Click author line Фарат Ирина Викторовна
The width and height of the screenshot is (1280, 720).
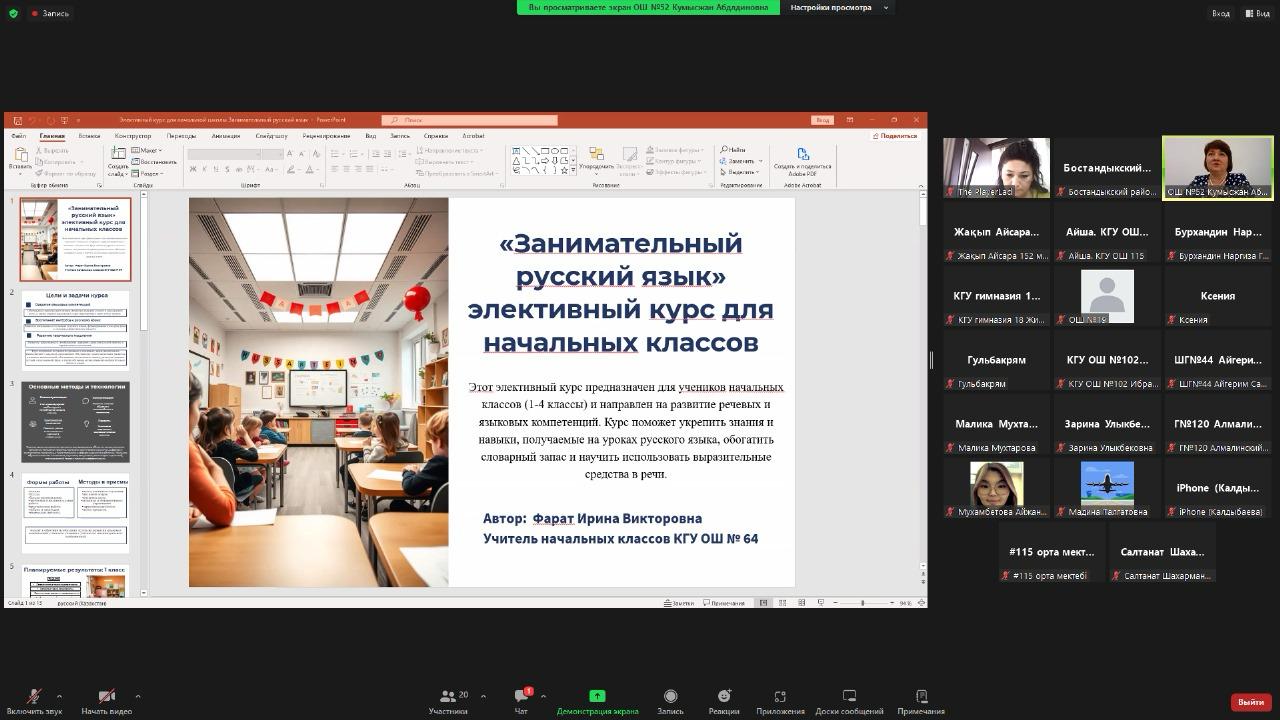point(592,518)
